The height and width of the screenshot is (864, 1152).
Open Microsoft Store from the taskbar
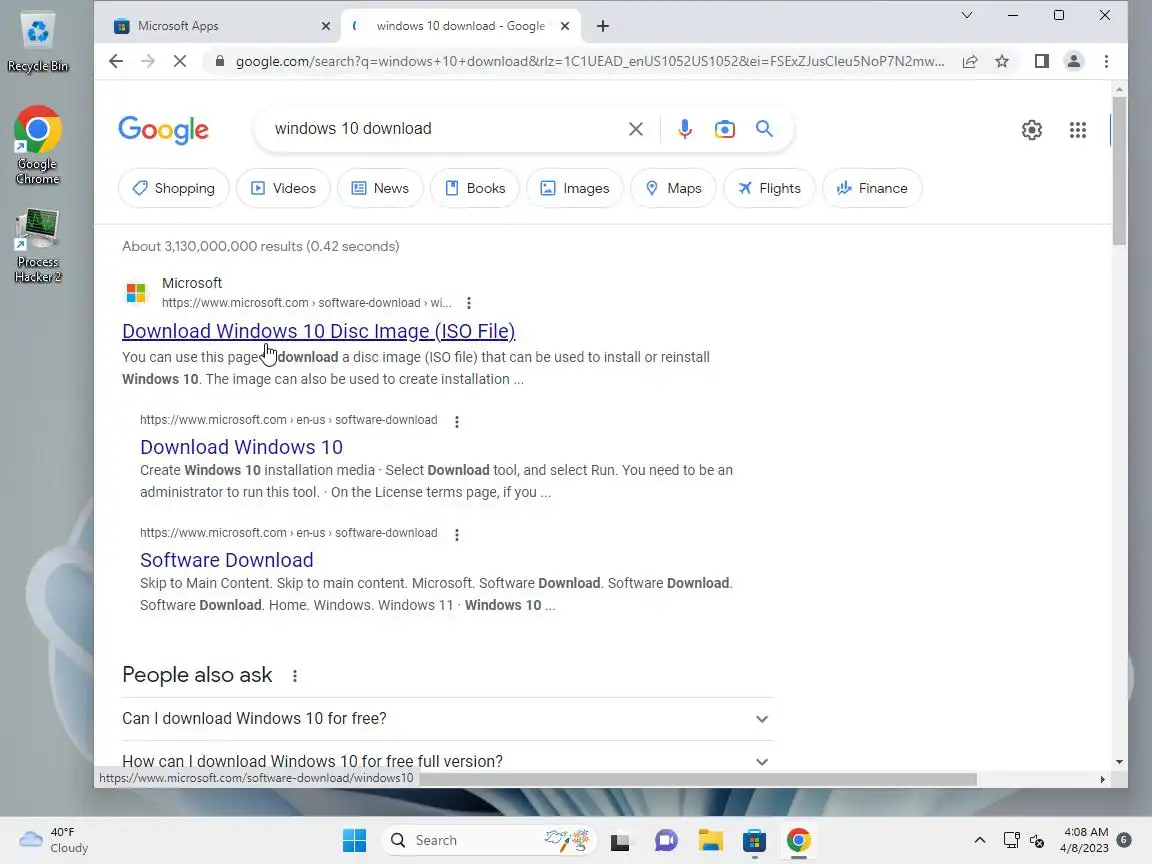tap(755, 840)
